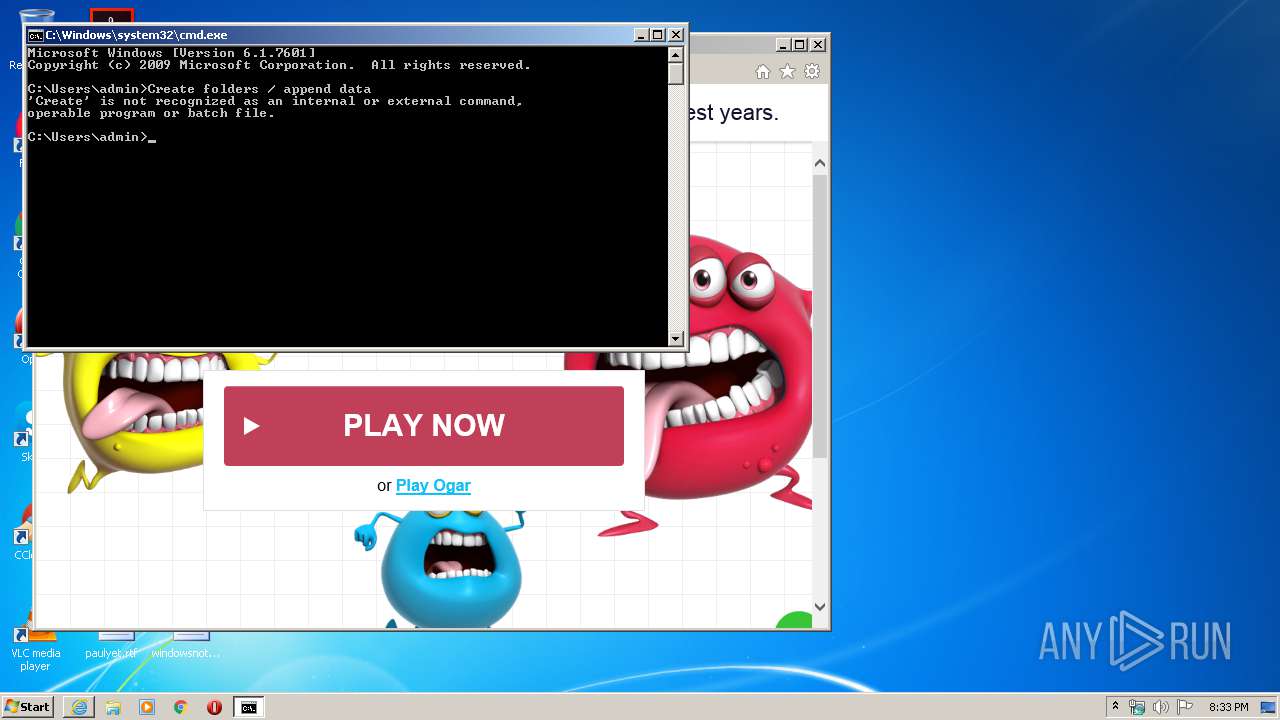Open the paulyet.rtf desktop file
The width and height of the screenshot is (1280, 720).
111,645
